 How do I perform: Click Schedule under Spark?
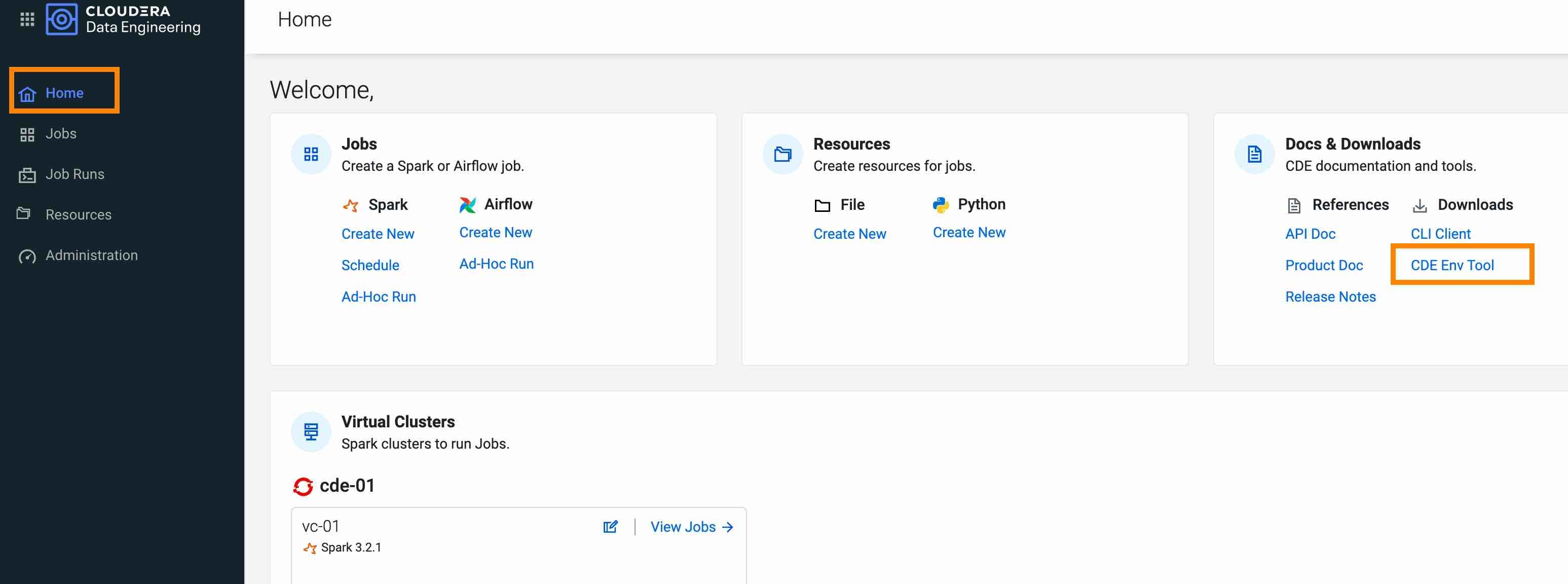click(x=370, y=266)
